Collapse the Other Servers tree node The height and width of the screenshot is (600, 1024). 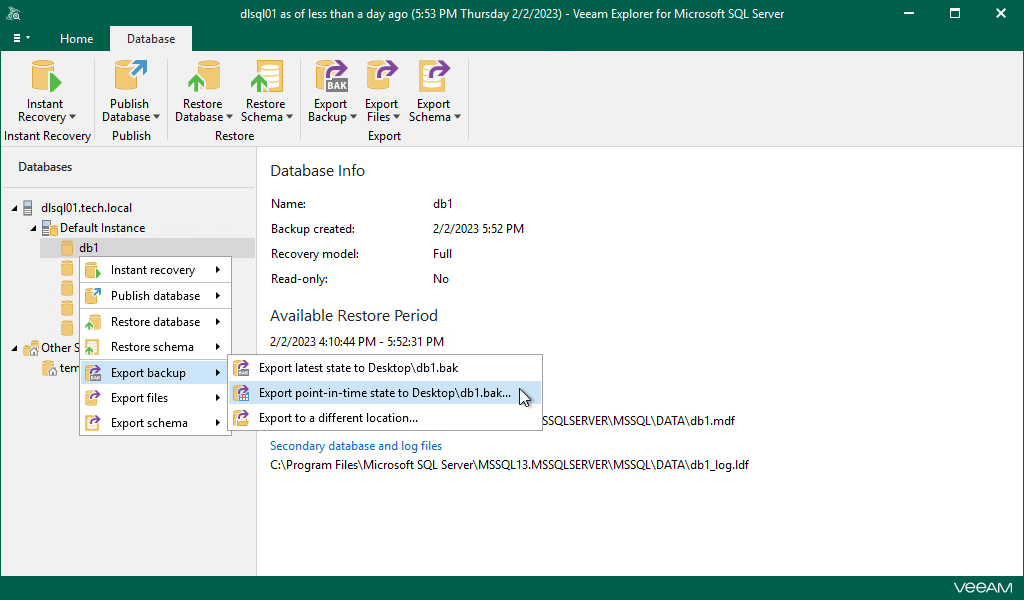point(14,349)
